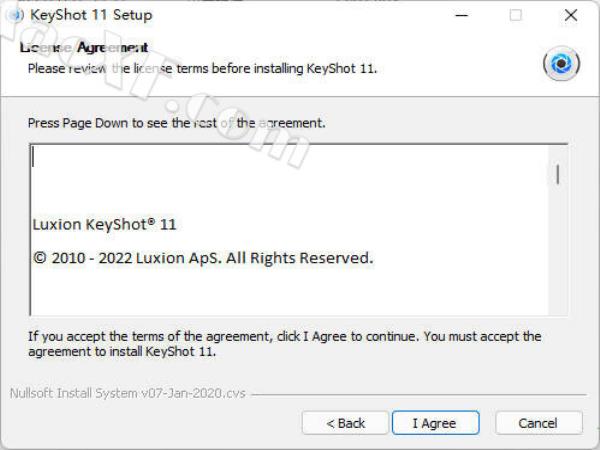Click the scrollbar track below the thumb
Screen dimensions: 600x450
(558, 251)
